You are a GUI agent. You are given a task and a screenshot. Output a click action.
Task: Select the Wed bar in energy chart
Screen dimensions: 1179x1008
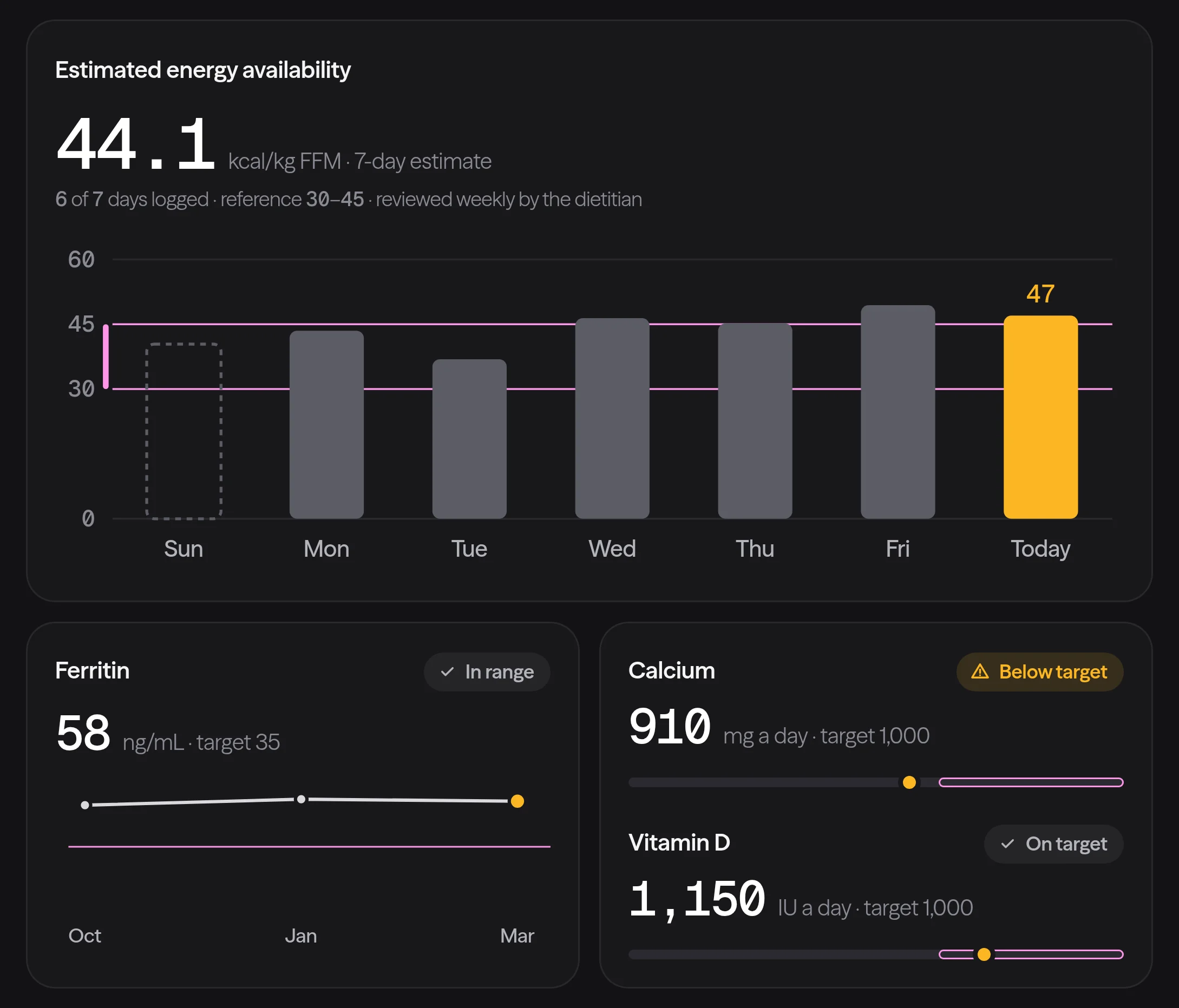tap(612, 418)
